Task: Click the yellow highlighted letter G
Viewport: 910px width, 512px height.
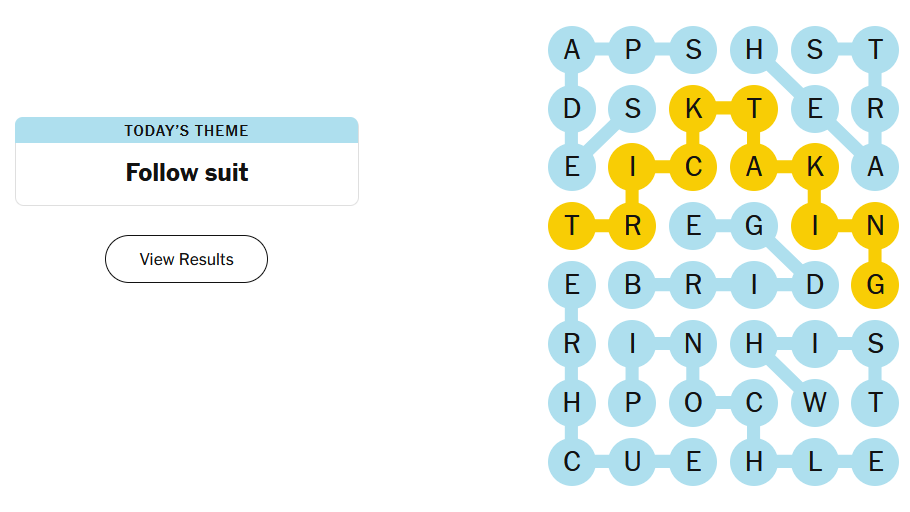Action: (x=875, y=285)
